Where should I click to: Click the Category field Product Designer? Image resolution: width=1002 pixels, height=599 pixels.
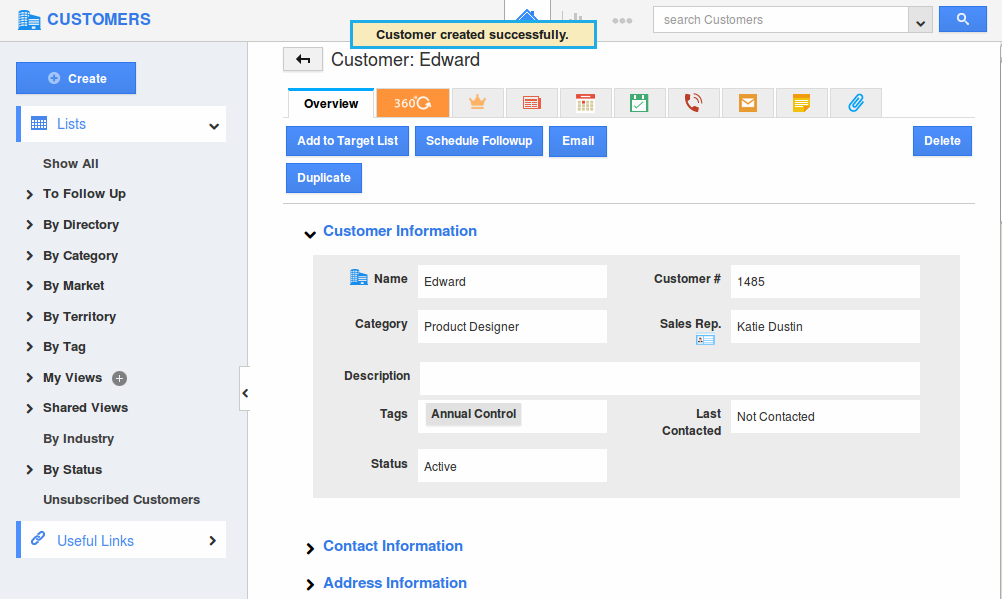[x=512, y=327]
